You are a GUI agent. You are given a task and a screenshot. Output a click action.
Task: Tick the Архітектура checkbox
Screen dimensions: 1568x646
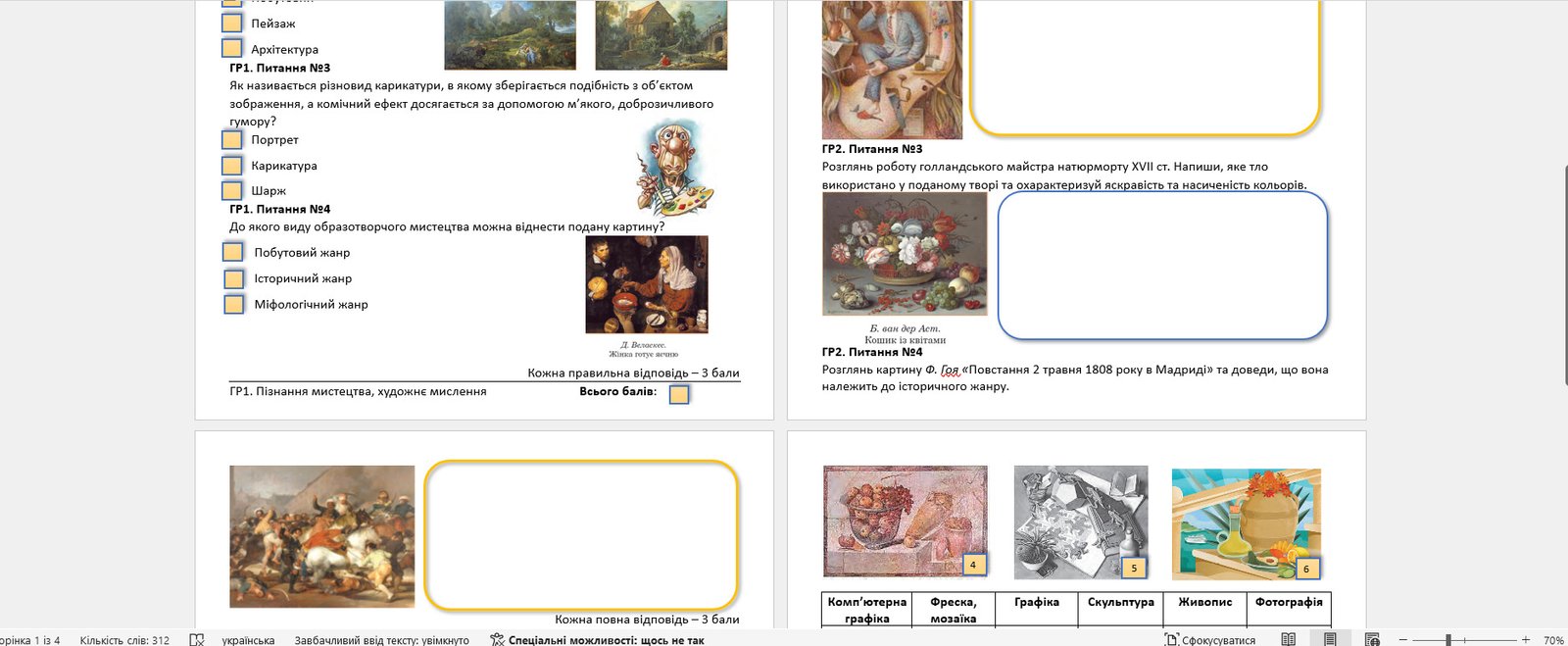232,48
